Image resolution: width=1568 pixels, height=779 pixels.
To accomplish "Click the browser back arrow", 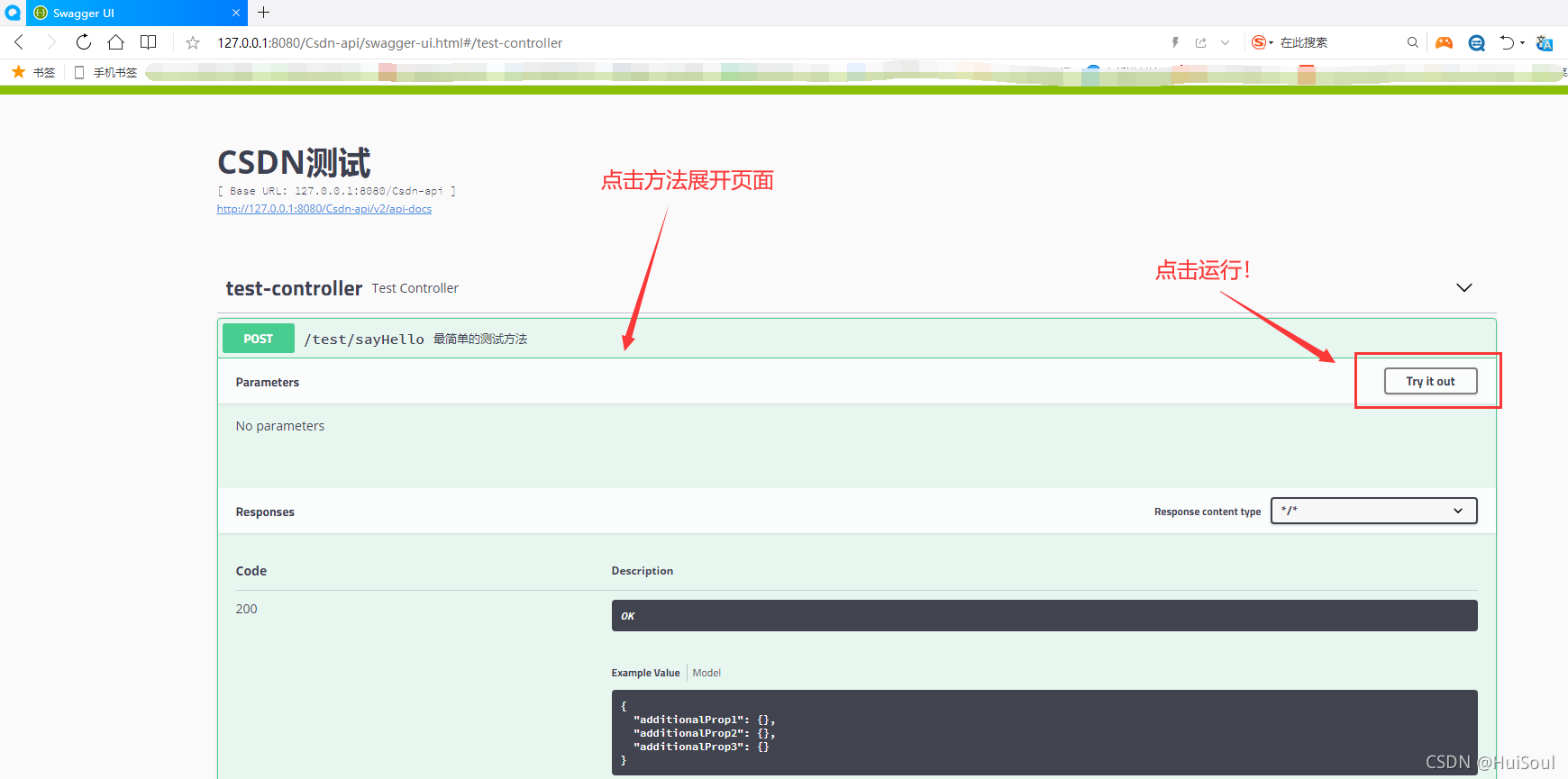I will point(19,42).
